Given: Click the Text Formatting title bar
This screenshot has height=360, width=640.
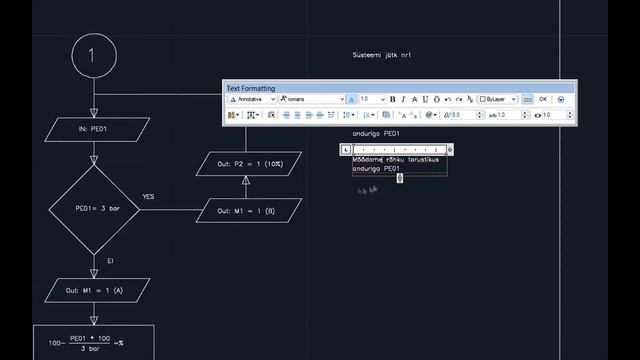Looking at the screenshot, I should 400,88.
